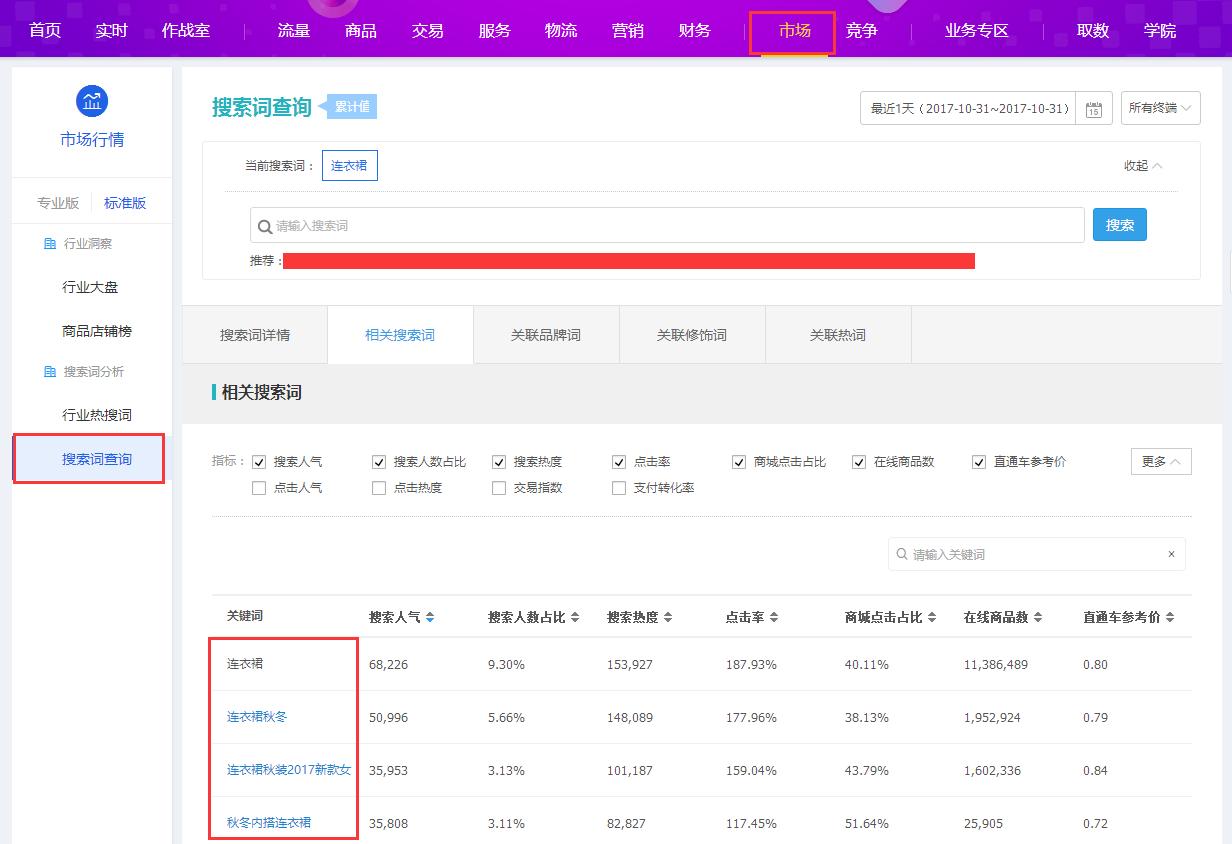Enable the 交易指数 checkbox
Image resolution: width=1232 pixels, height=844 pixels.
[498, 489]
